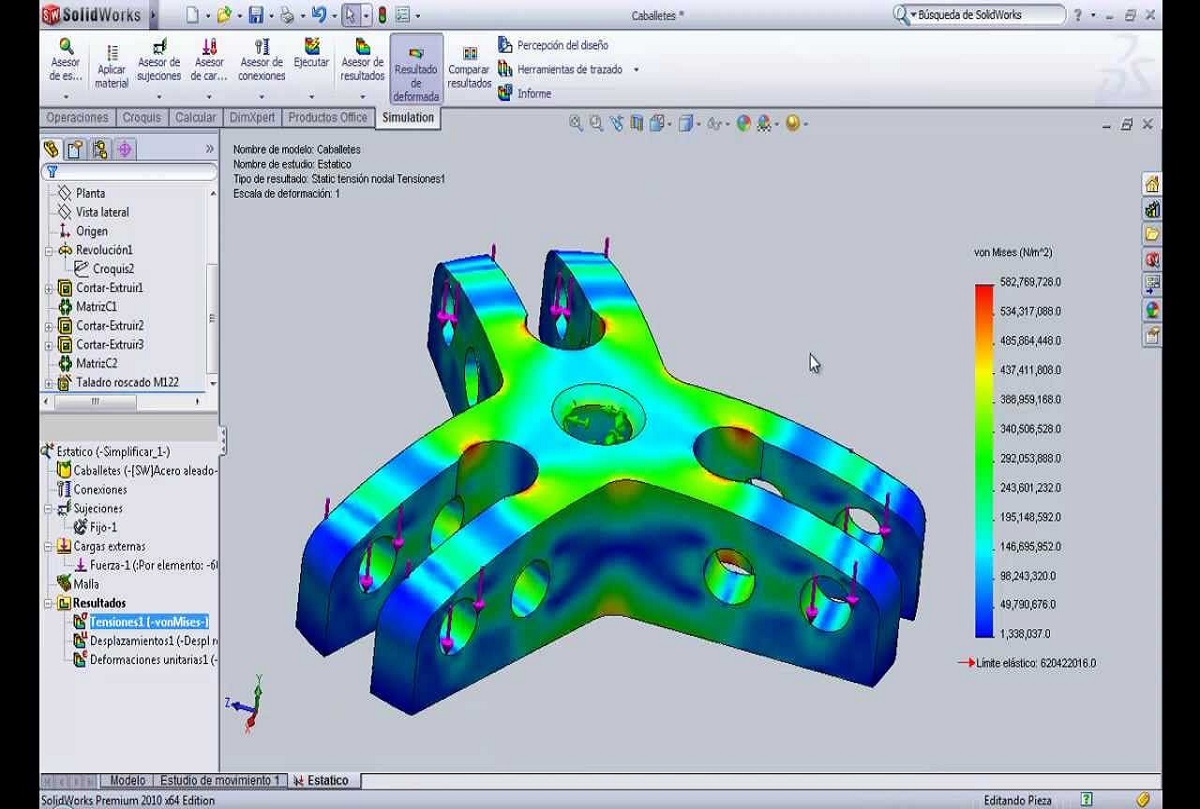Viewport: 1200px width, 809px height.
Task: Click Zoom to area icon
Action: (596, 124)
